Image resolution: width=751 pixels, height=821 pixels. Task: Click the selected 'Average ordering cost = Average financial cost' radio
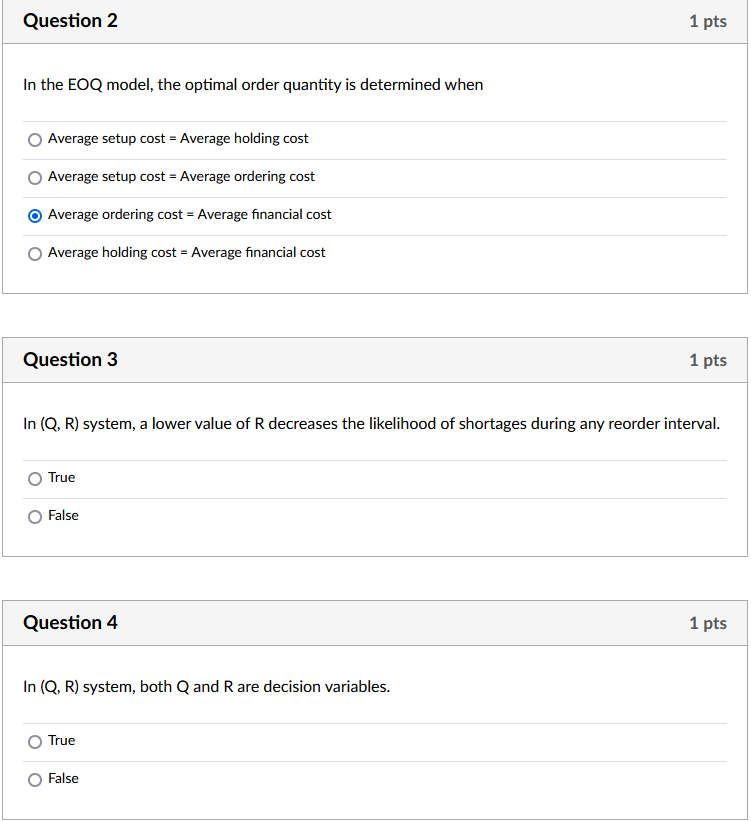pos(35,216)
